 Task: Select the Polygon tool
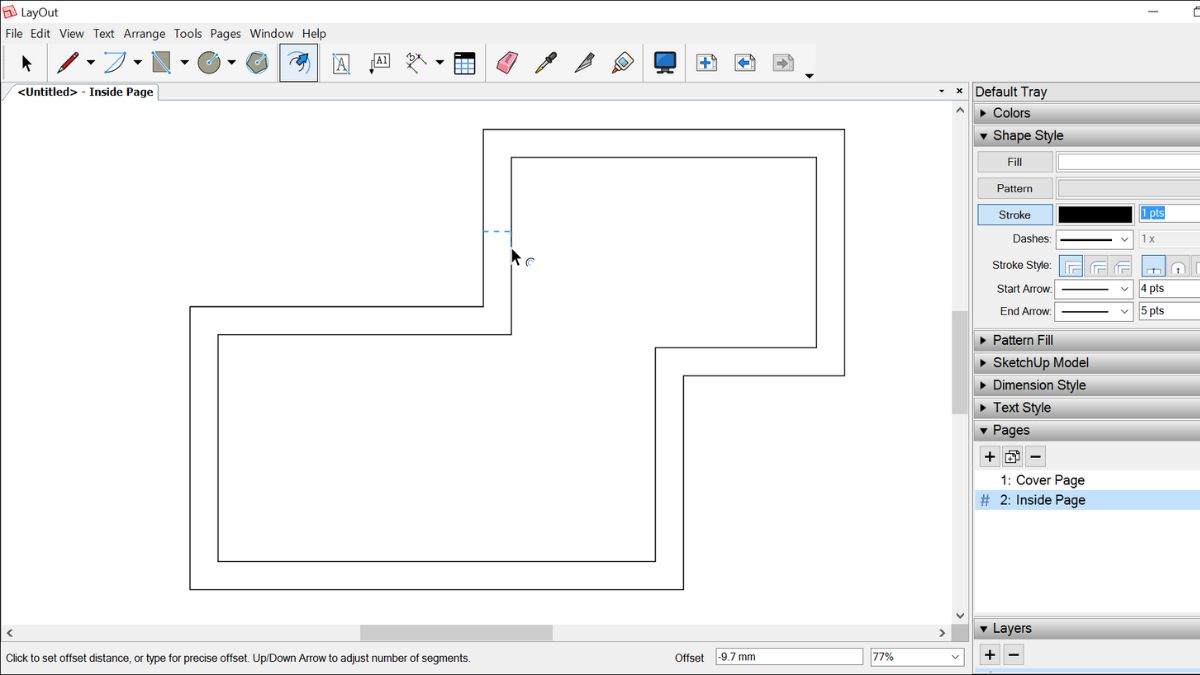(x=257, y=63)
